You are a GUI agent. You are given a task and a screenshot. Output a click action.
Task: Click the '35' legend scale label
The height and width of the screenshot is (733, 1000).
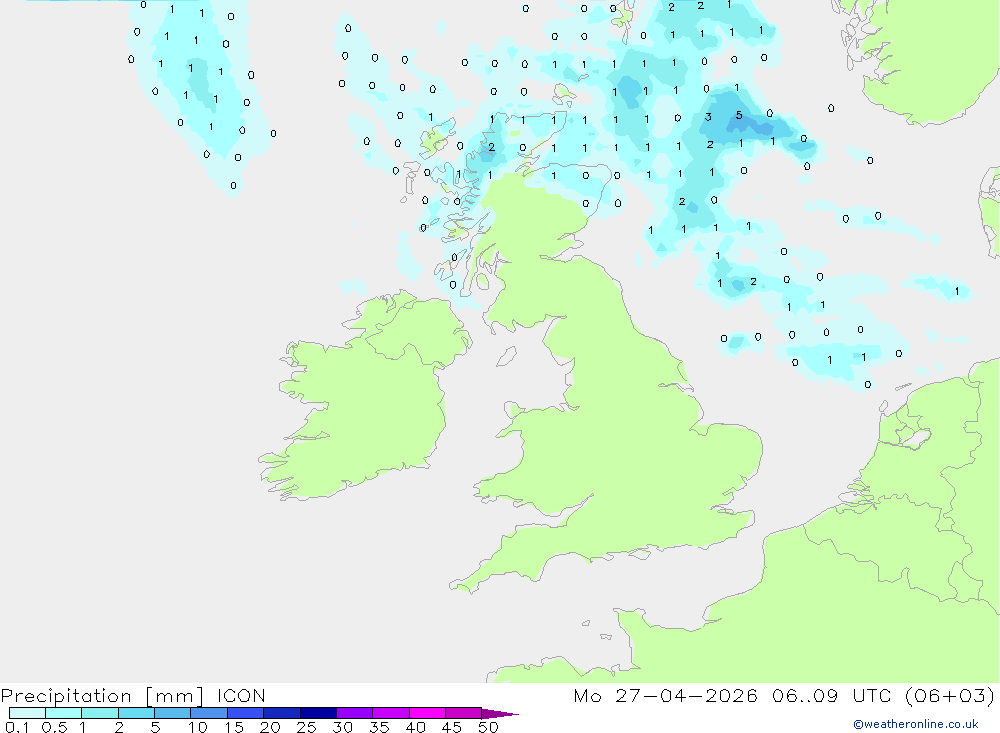click(379, 727)
